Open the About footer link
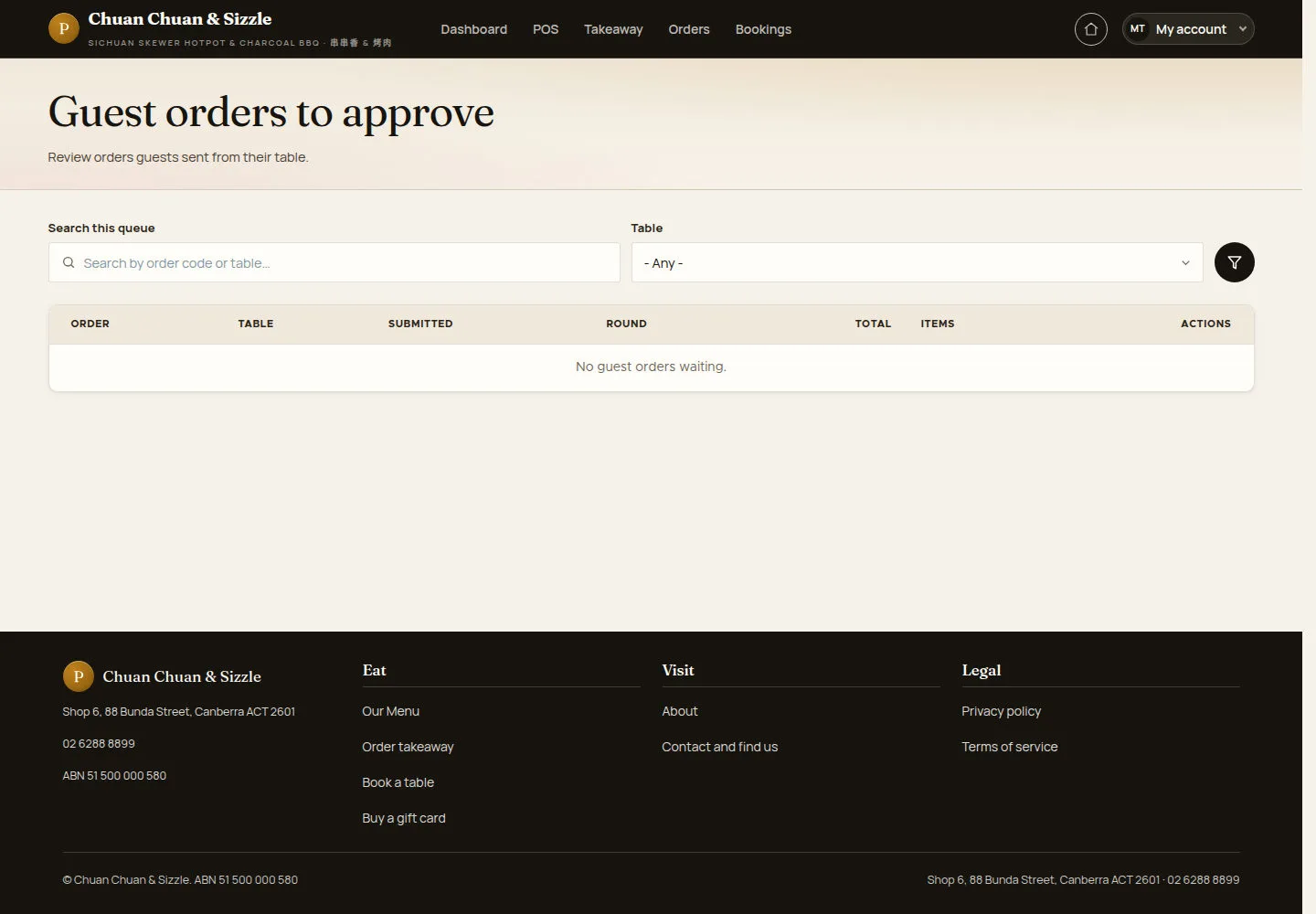 679,711
